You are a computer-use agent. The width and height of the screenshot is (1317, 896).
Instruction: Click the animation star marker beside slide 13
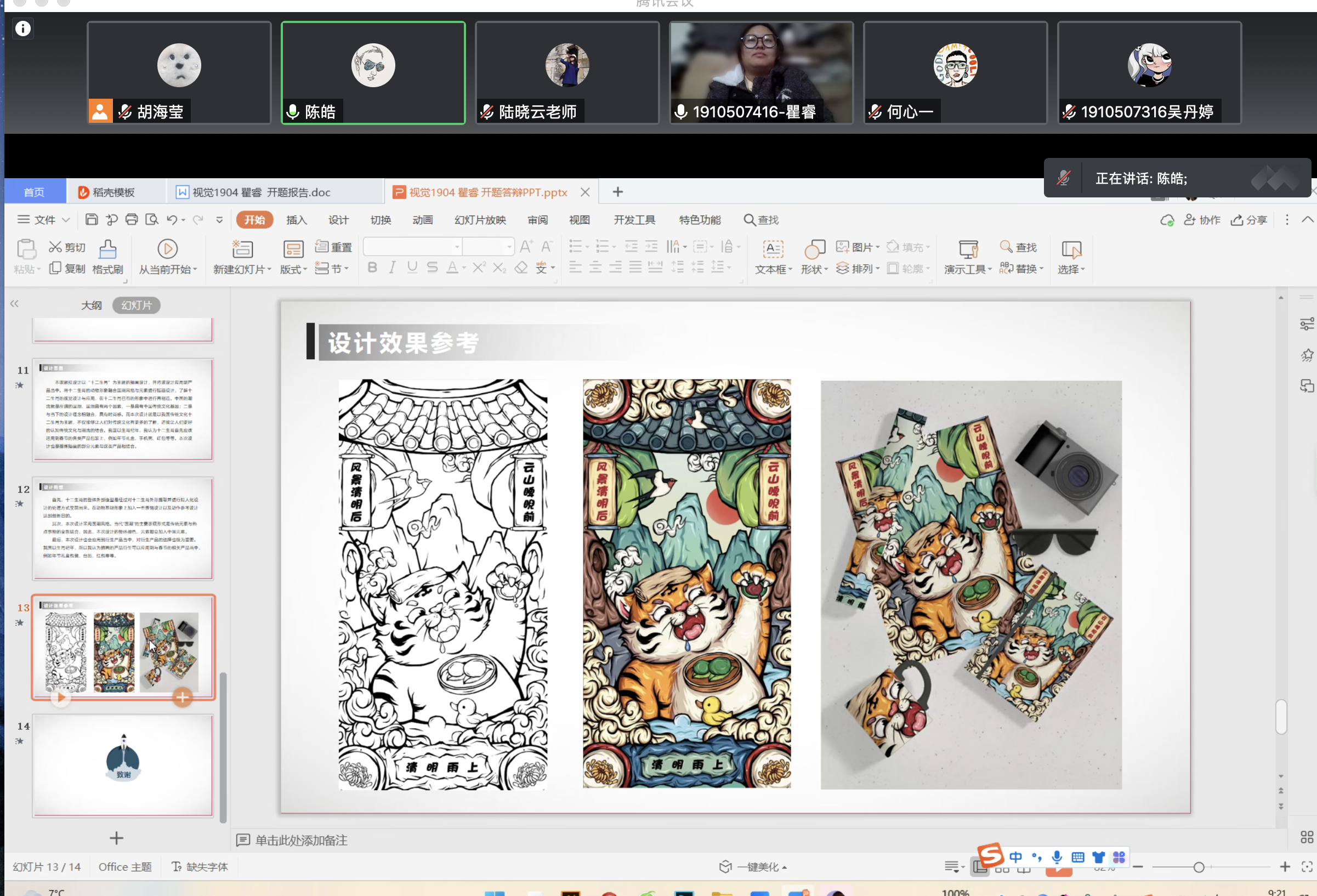coord(20,622)
